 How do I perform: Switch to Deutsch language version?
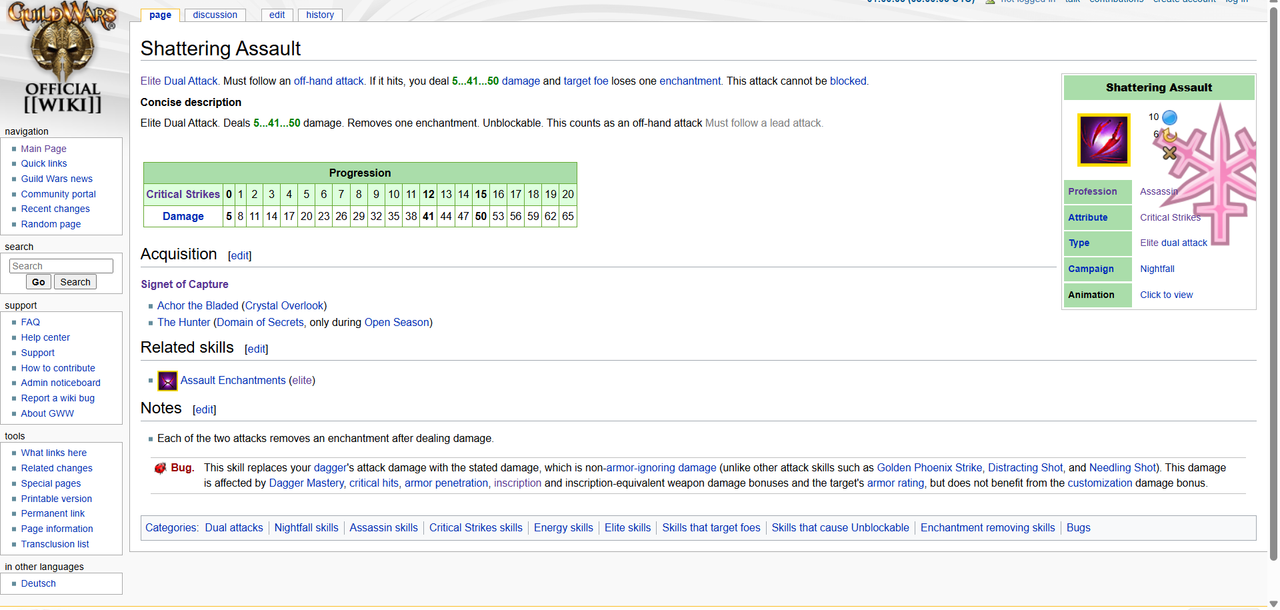point(39,584)
